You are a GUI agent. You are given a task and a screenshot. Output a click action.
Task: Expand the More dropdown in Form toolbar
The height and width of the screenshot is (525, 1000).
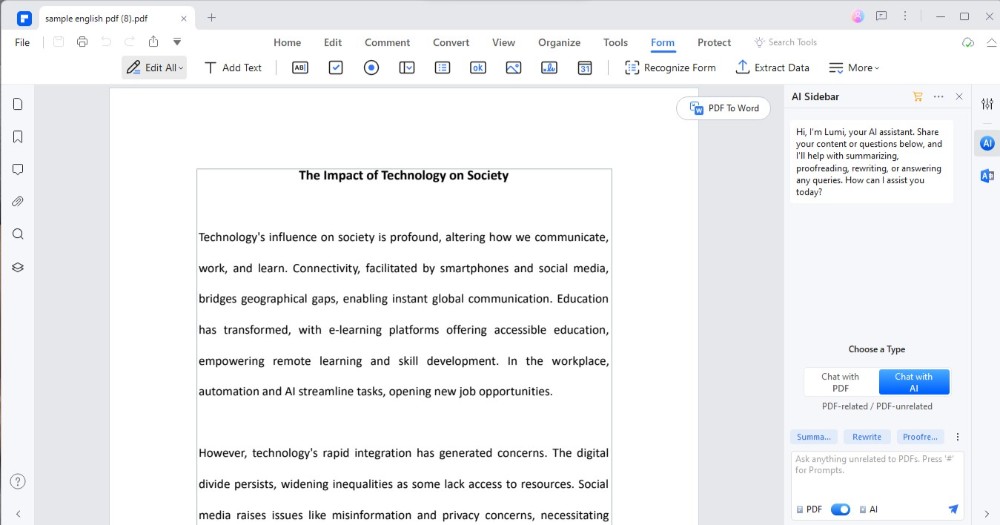pyautogui.click(x=854, y=68)
